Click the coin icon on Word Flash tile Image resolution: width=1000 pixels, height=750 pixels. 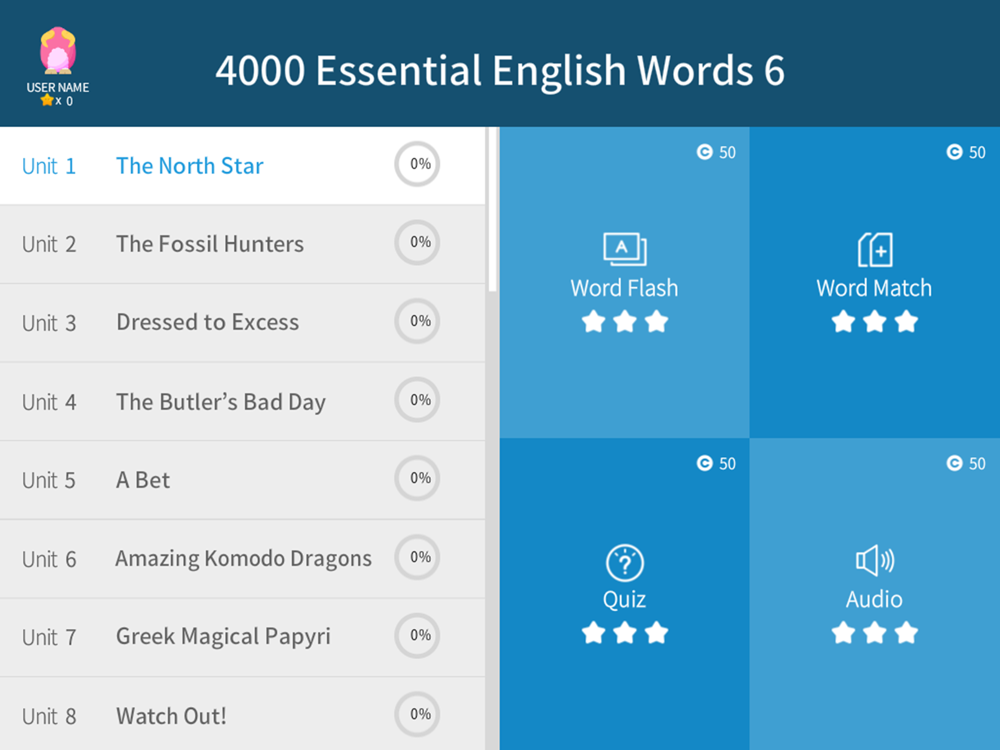[704, 152]
